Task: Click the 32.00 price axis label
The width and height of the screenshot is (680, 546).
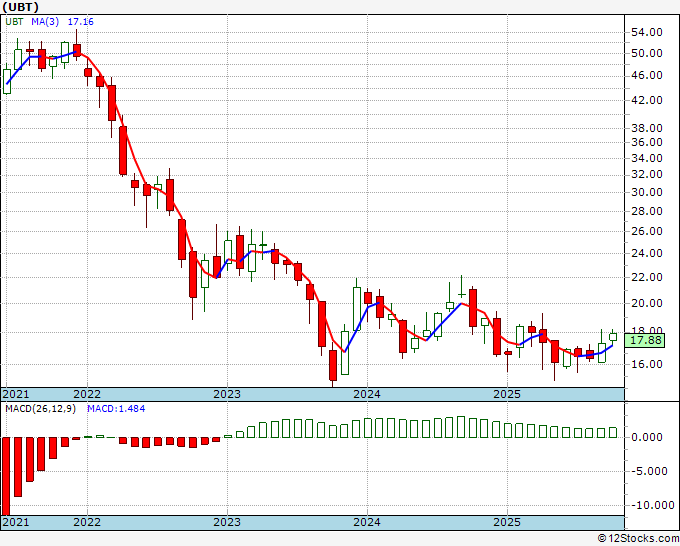Action: [x=646, y=174]
